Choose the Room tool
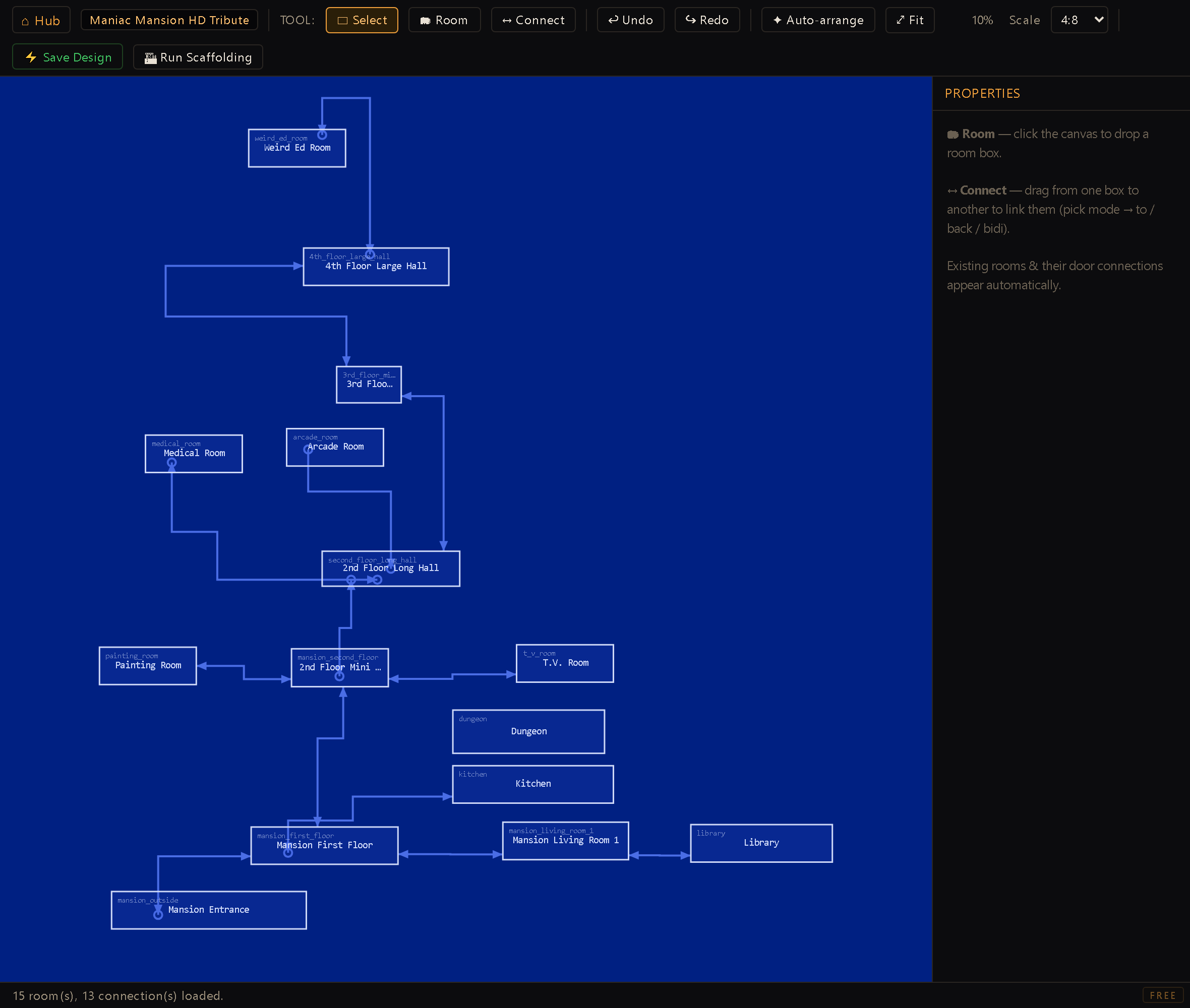 444,20
